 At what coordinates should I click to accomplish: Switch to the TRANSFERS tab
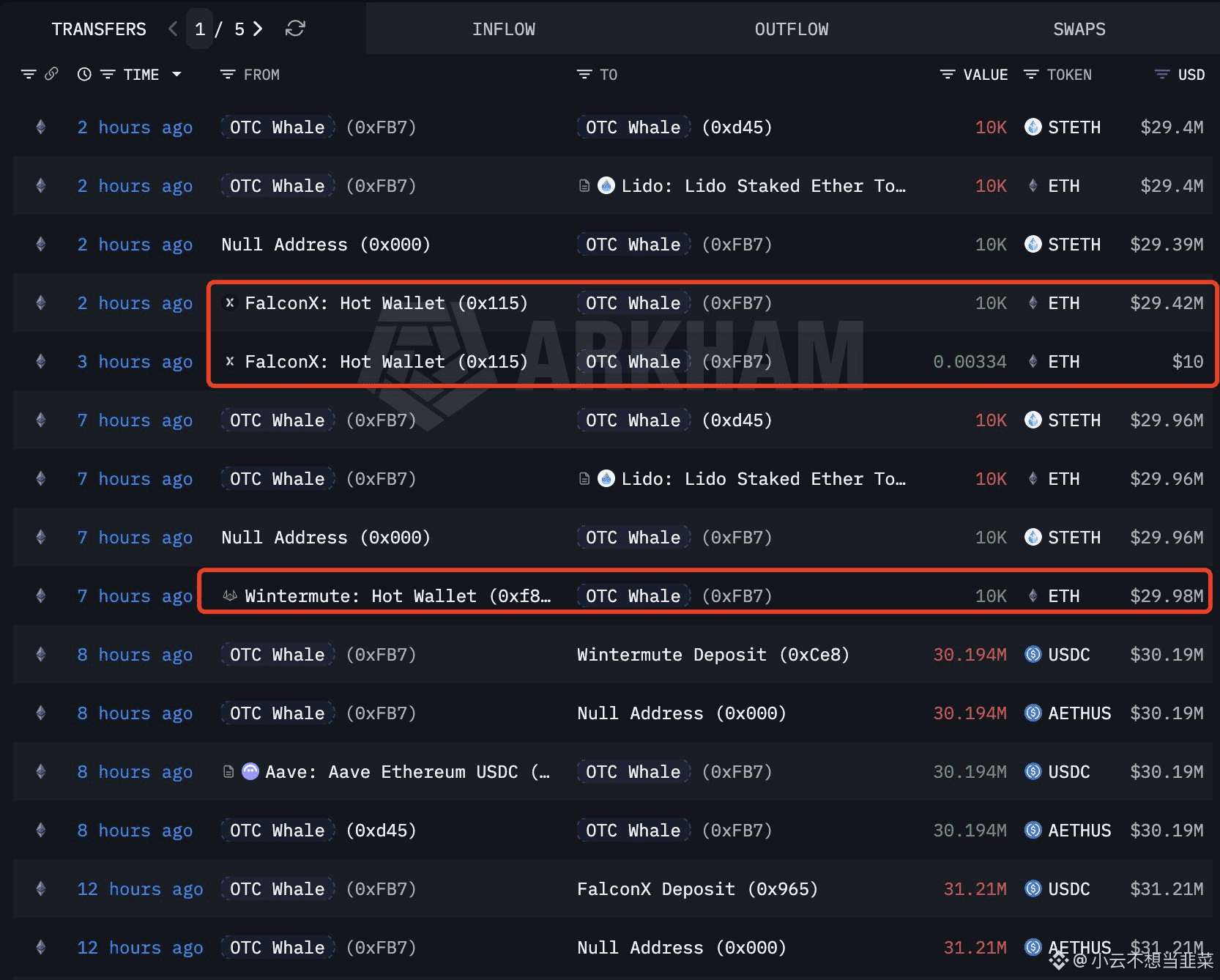[x=99, y=29]
